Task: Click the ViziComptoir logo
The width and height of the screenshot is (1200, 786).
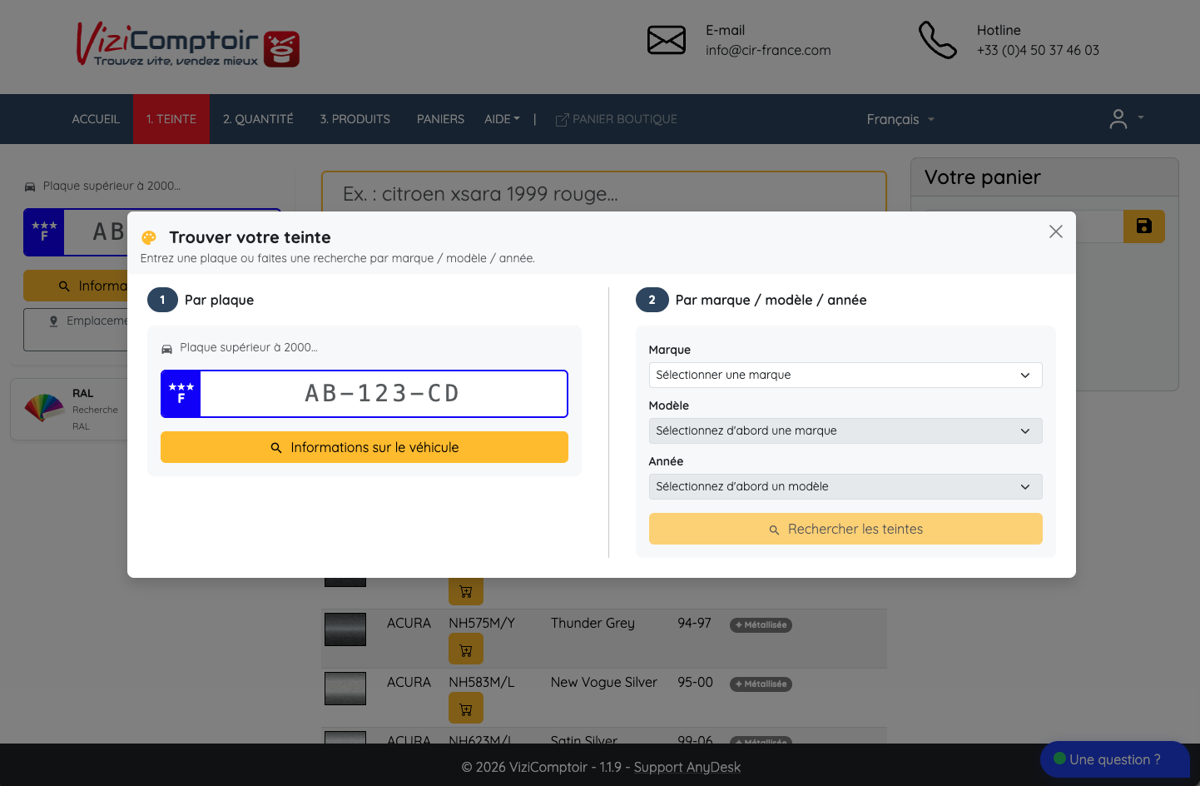Action: pos(188,46)
